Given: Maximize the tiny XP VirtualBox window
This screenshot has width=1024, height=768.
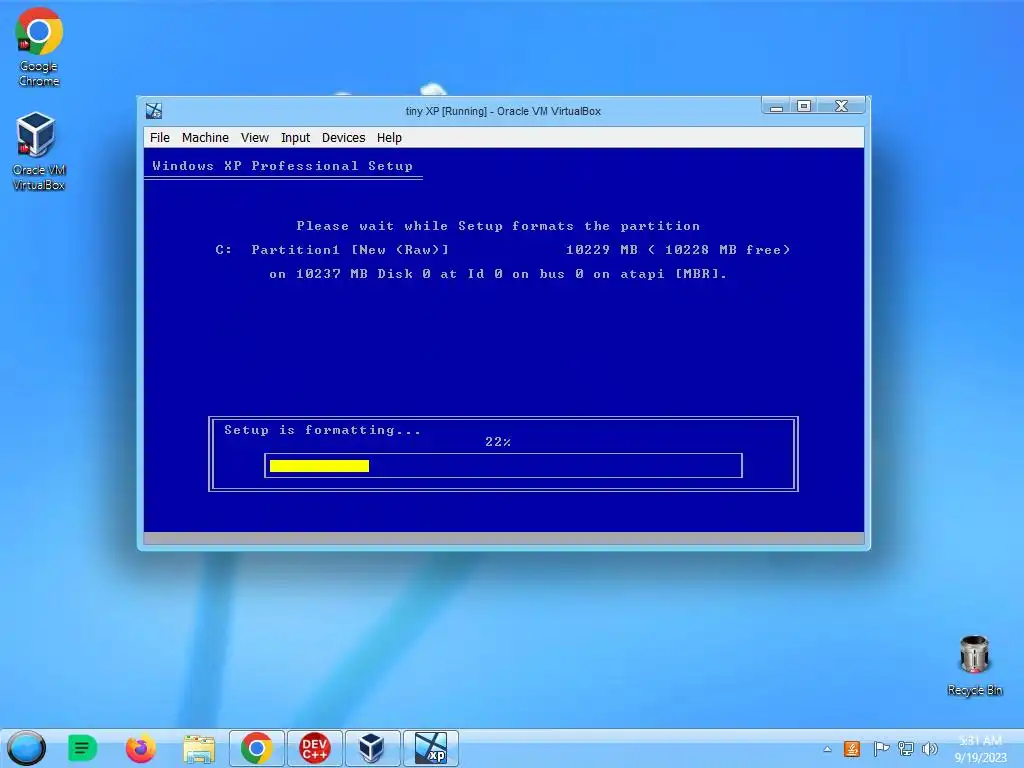Looking at the screenshot, I should [x=804, y=106].
